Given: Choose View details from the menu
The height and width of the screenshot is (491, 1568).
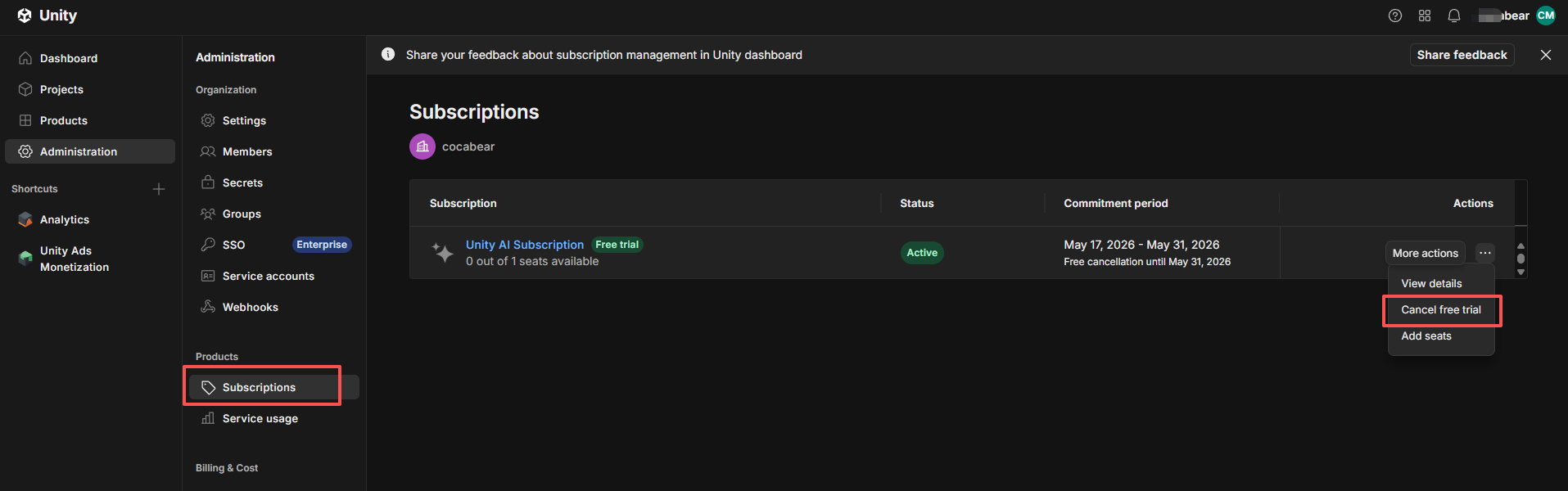Looking at the screenshot, I should 1441,283.
